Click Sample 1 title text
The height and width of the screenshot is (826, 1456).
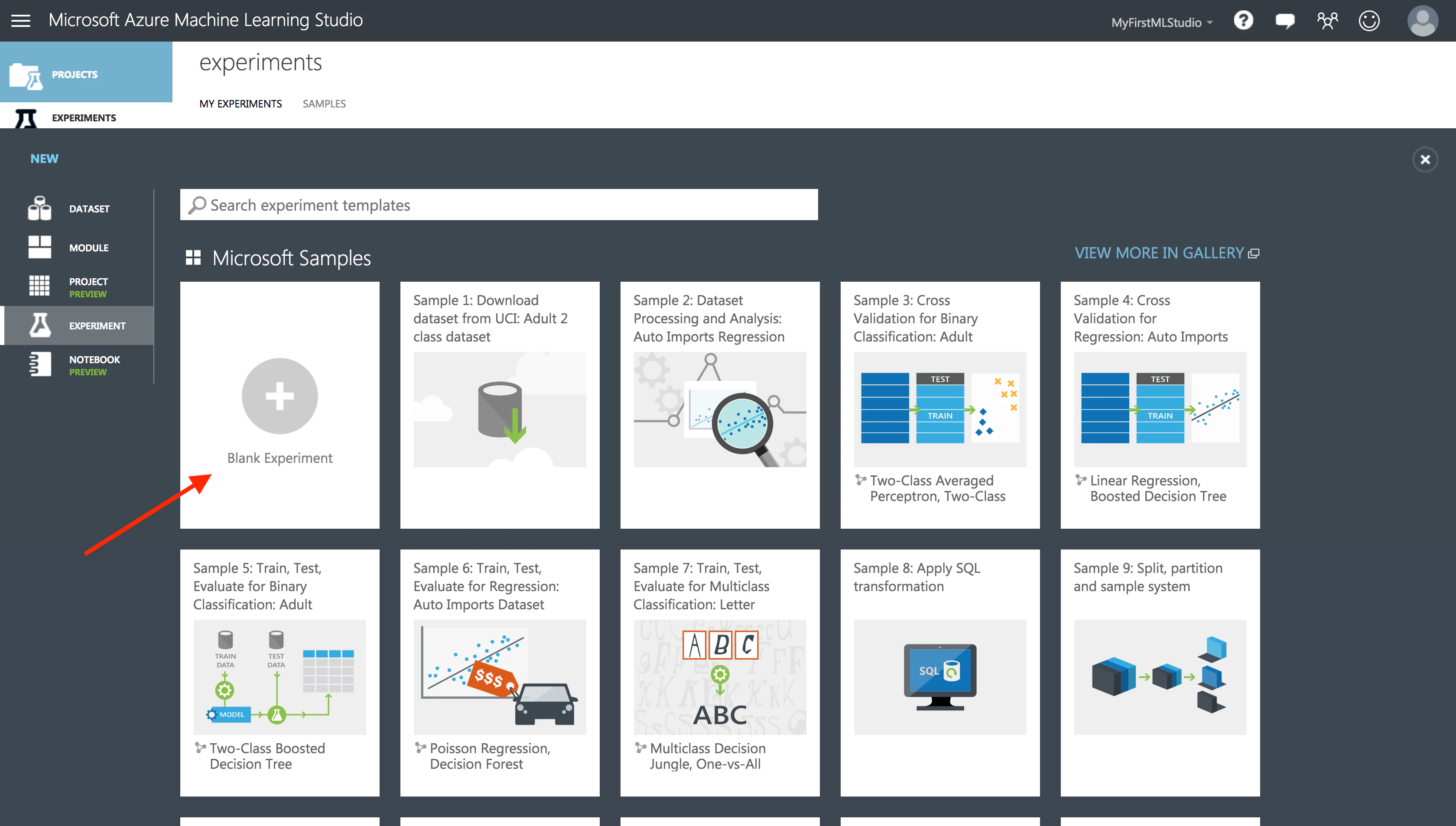tap(490, 318)
